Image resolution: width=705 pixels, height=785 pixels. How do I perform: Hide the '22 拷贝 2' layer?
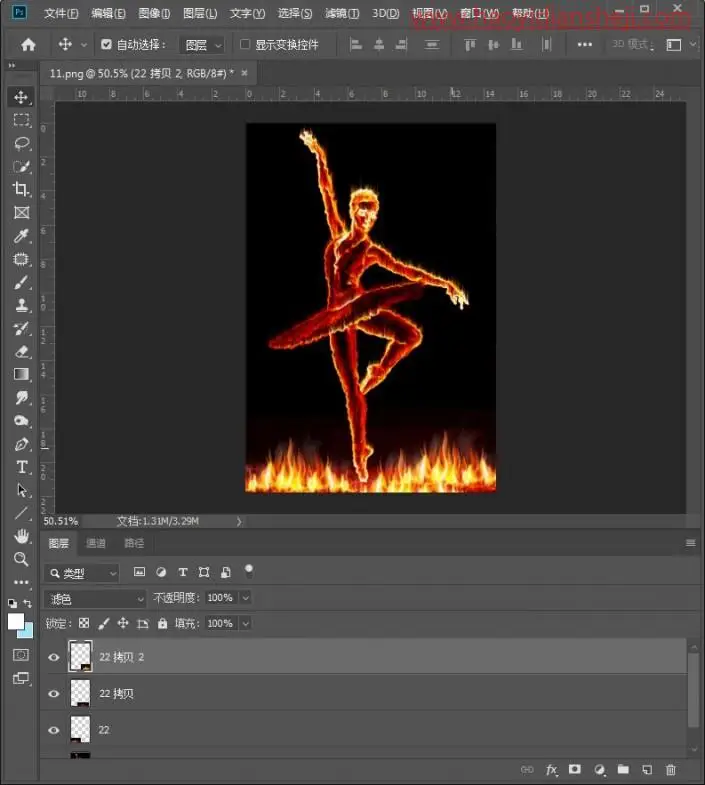tap(54, 657)
